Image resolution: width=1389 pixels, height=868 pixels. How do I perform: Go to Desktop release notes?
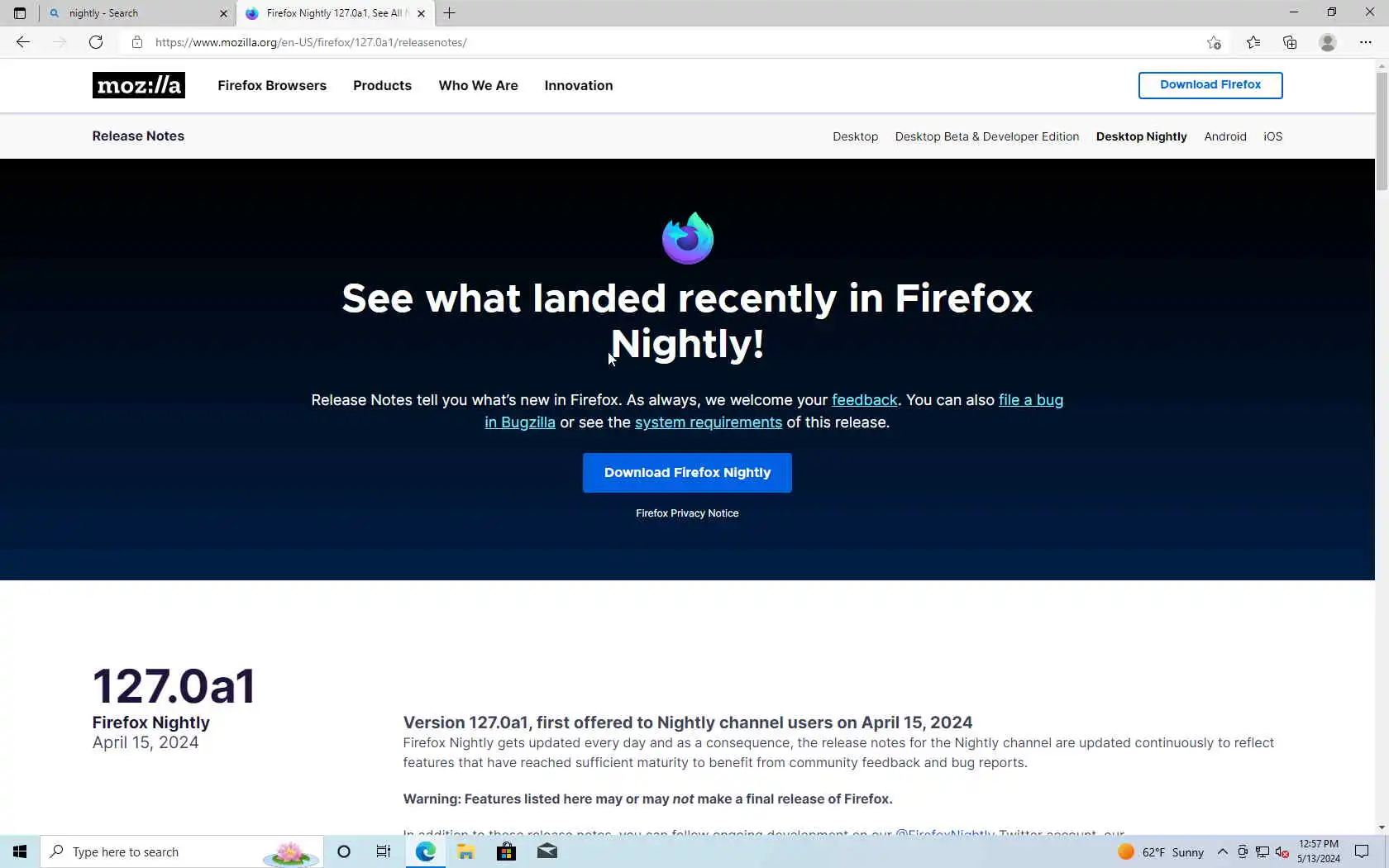(855, 136)
